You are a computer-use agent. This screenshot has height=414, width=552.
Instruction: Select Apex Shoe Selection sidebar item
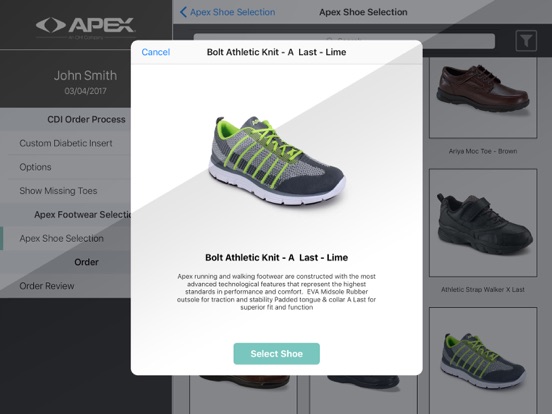click(x=62, y=238)
